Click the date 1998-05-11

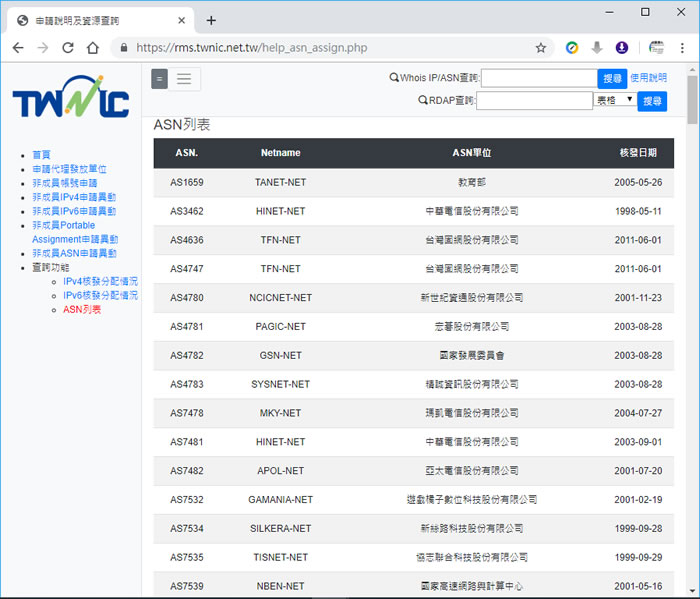638,211
